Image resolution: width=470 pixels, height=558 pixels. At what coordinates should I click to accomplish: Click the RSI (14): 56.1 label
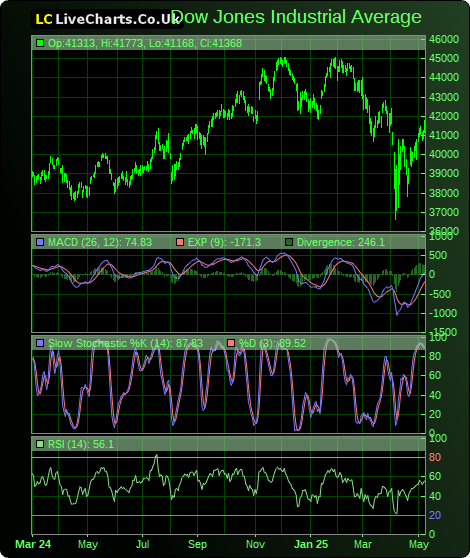coord(81,444)
